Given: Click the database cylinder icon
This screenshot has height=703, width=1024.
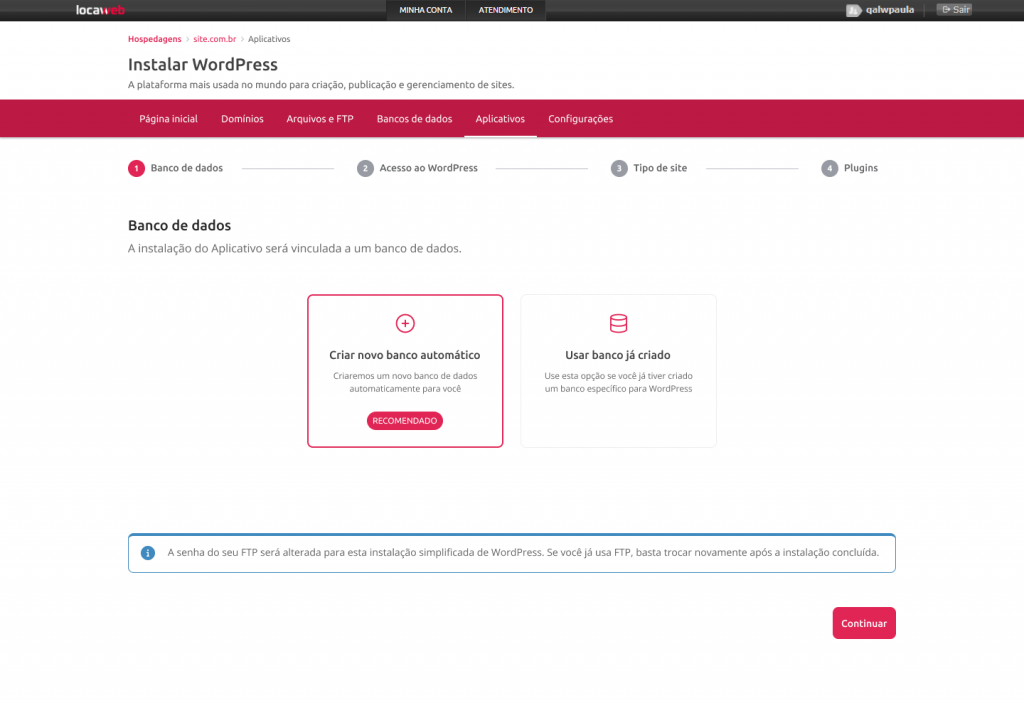Looking at the screenshot, I should pyautogui.click(x=618, y=323).
